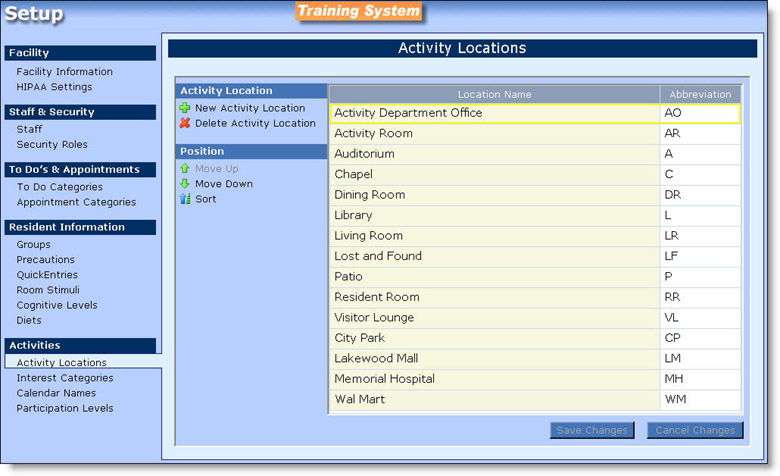
Task: Click the Facility section header
Action: pos(80,53)
